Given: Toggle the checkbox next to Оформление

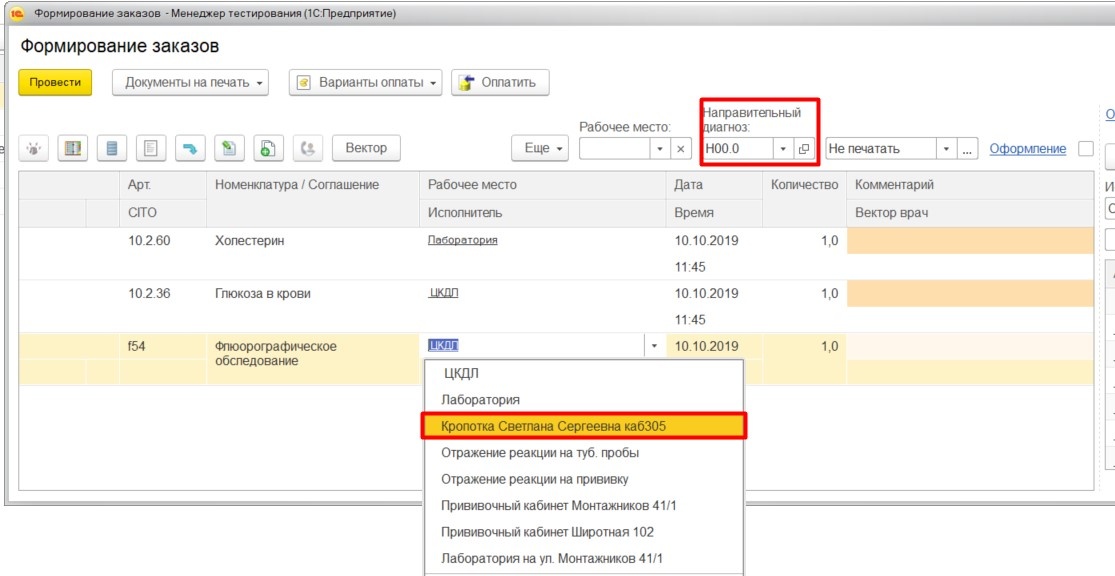Looking at the screenshot, I should tap(1086, 149).
